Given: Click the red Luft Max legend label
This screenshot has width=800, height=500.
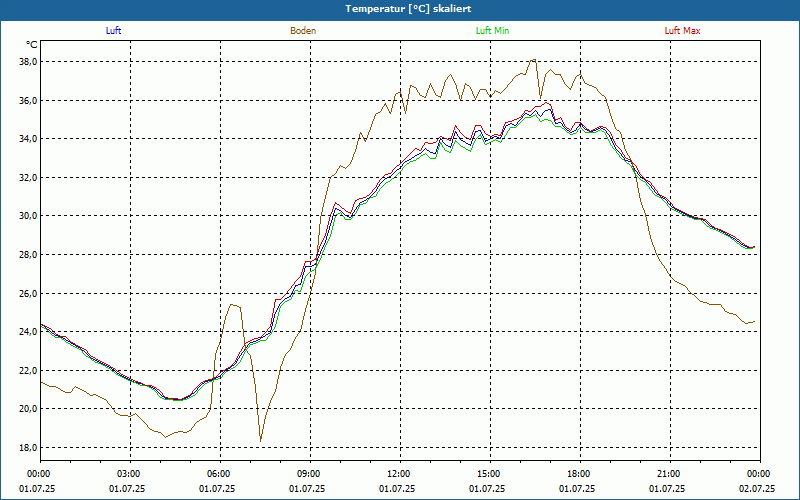Looking at the screenshot, I should pos(682,31).
